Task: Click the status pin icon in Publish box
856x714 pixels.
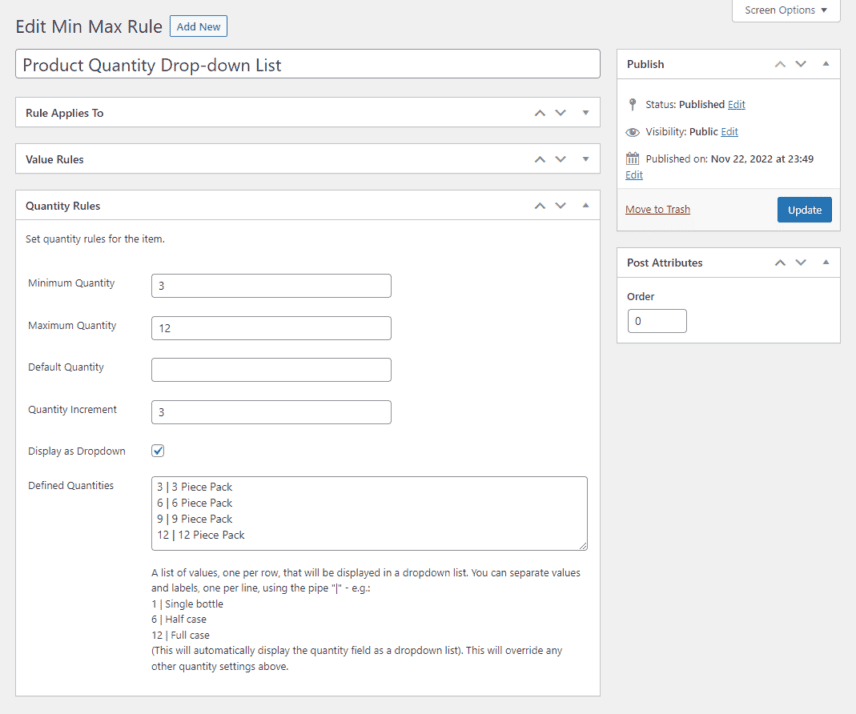Action: click(632, 104)
